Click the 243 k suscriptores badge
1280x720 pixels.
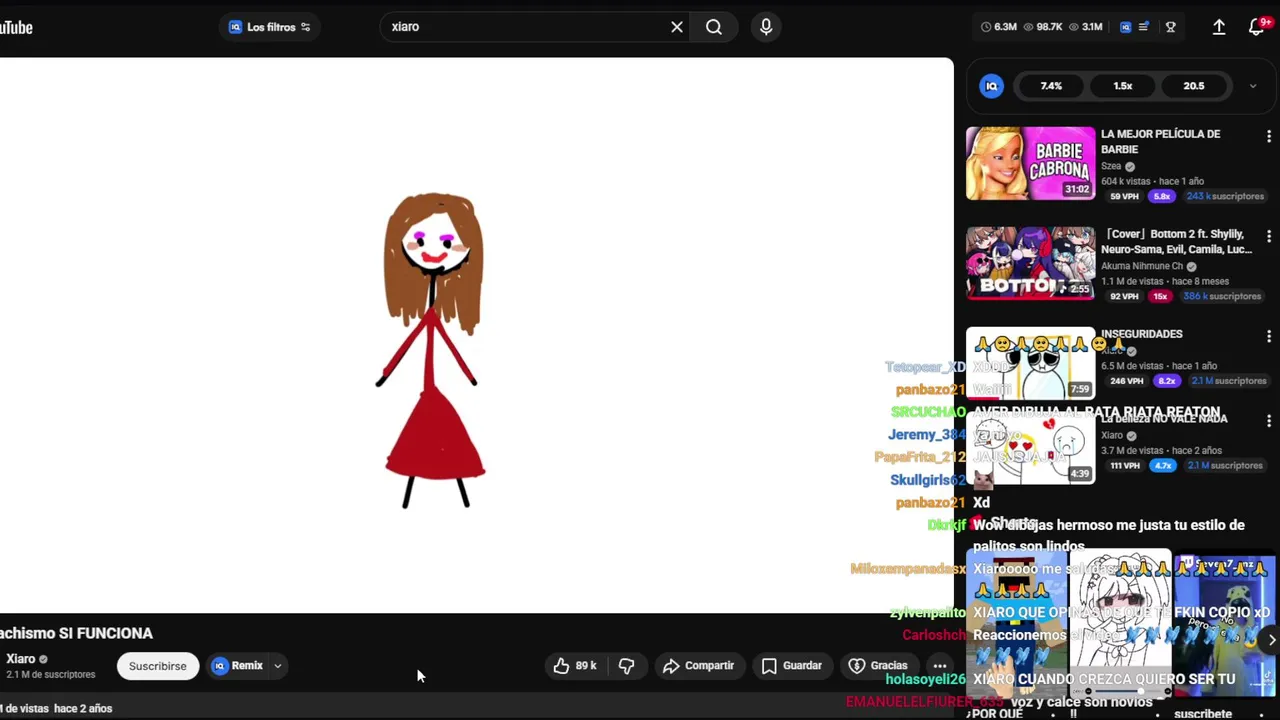[x=1225, y=196]
